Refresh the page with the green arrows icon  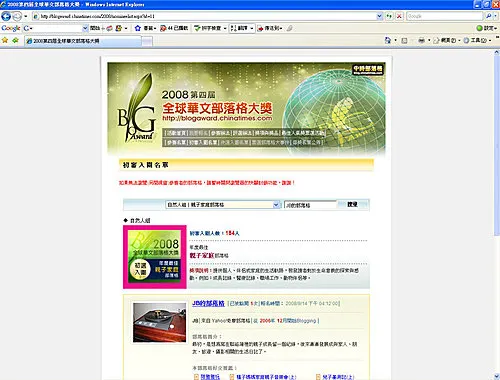pyautogui.click(x=389, y=16)
